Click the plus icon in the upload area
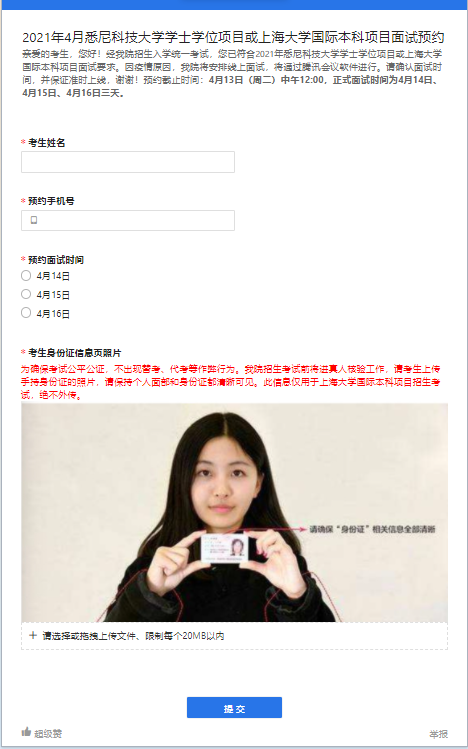Viewport: 468px width, 749px height. click(x=33, y=635)
